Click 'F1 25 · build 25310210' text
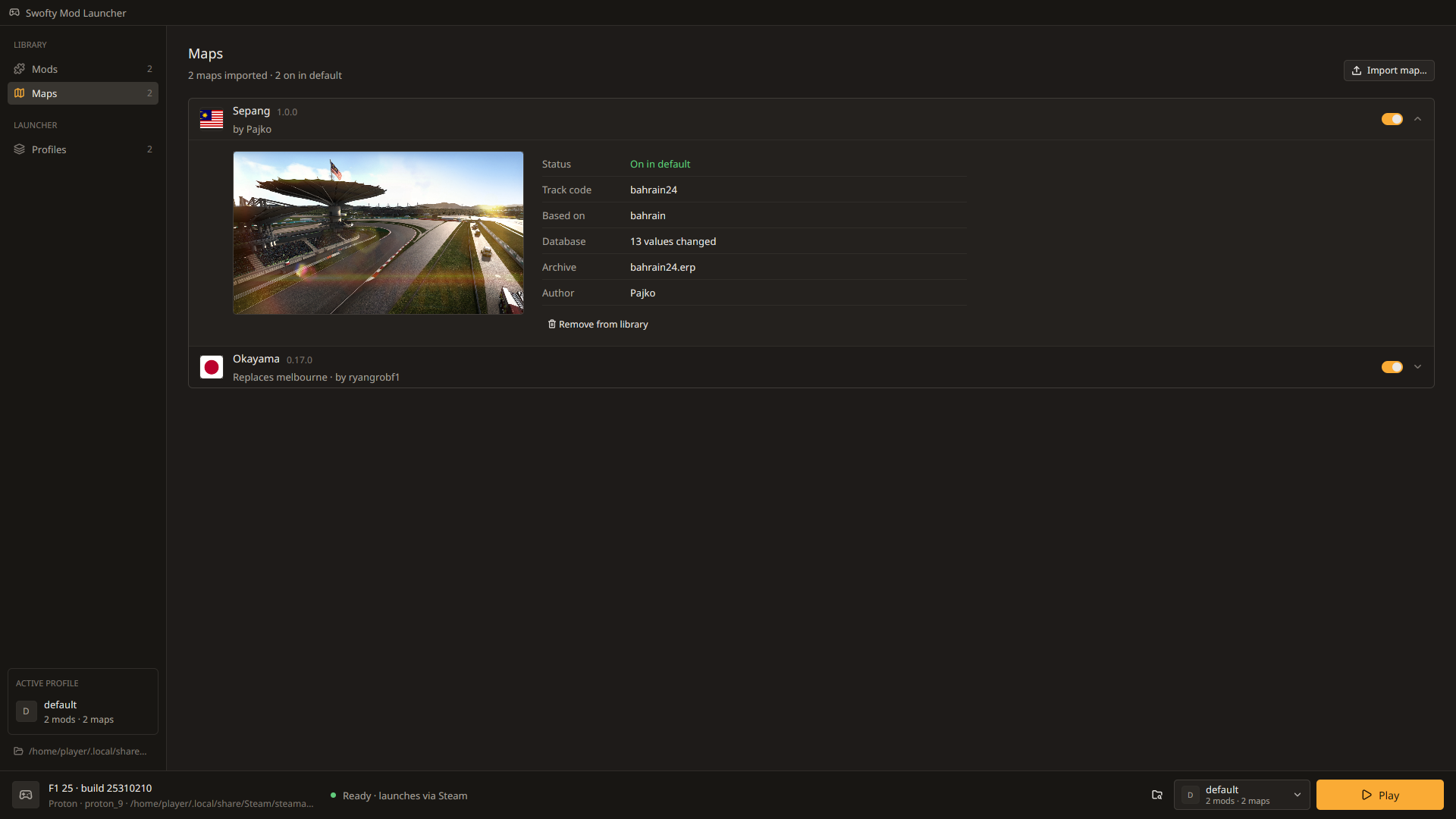1456x819 pixels. [x=100, y=788]
